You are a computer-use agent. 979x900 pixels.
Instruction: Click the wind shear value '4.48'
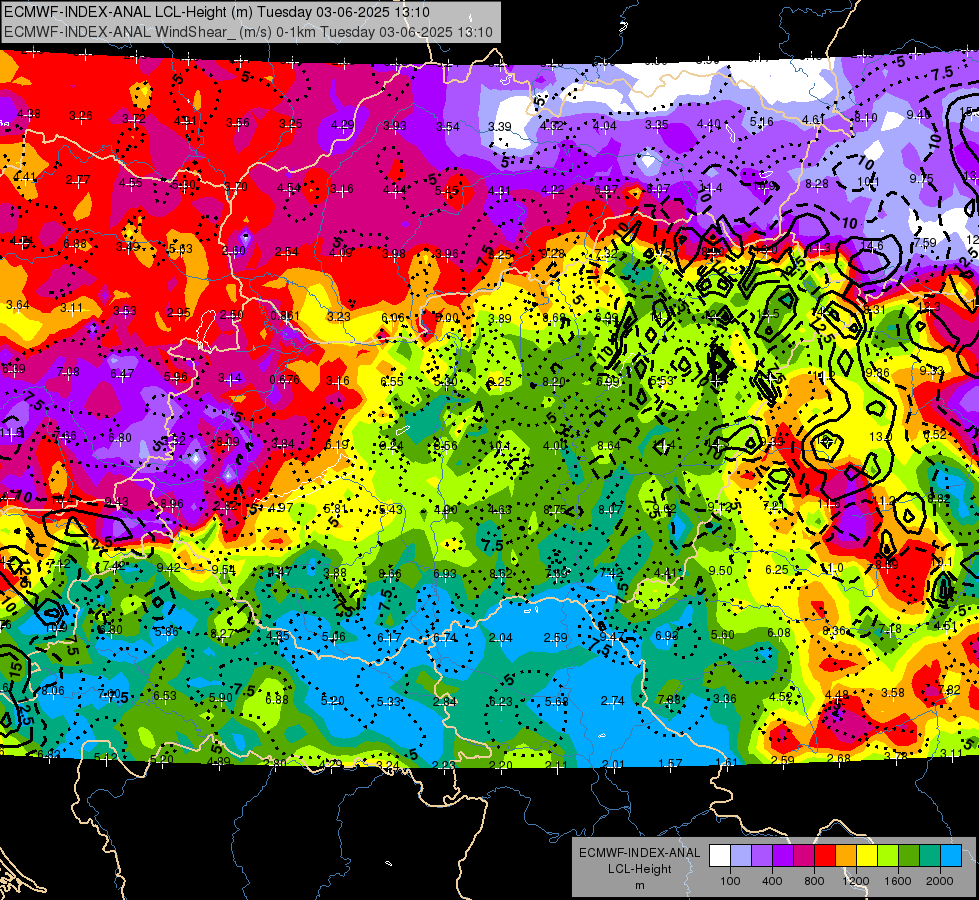point(837,695)
